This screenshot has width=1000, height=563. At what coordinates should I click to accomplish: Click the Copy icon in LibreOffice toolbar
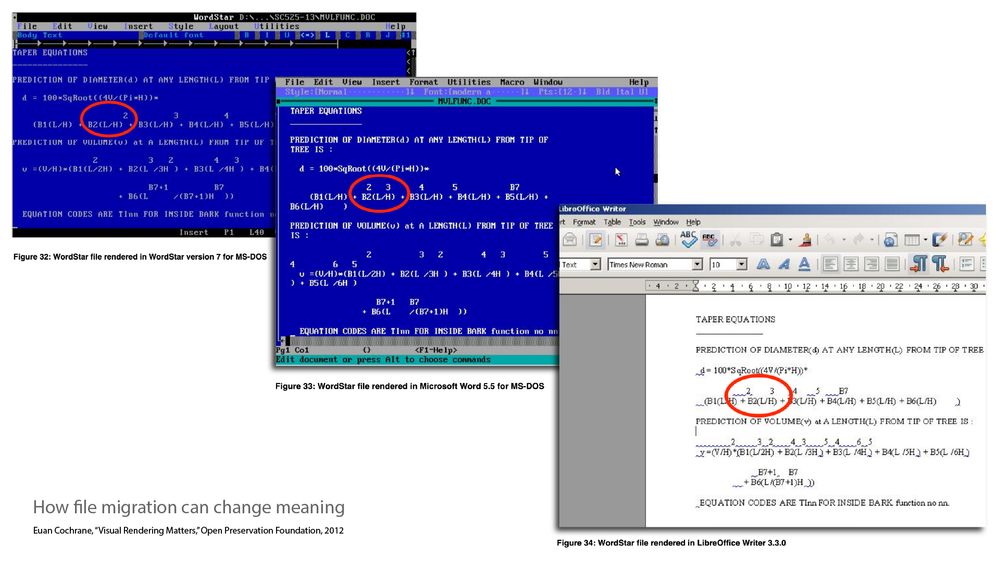756,240
